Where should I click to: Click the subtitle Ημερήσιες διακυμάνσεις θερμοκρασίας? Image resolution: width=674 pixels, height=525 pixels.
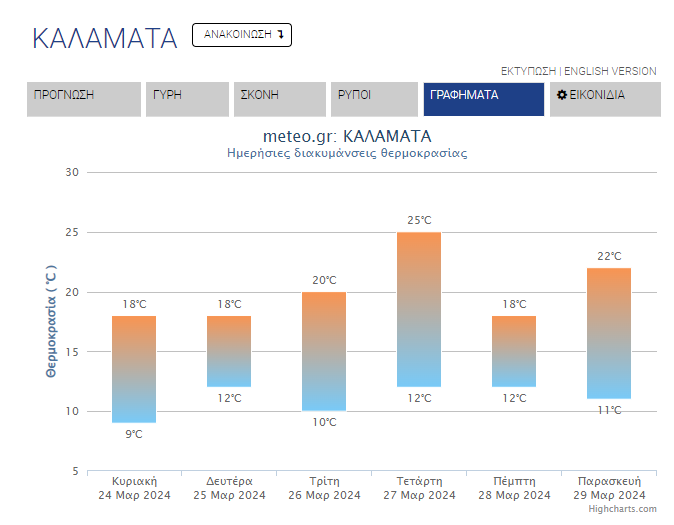tap(347, 153)
